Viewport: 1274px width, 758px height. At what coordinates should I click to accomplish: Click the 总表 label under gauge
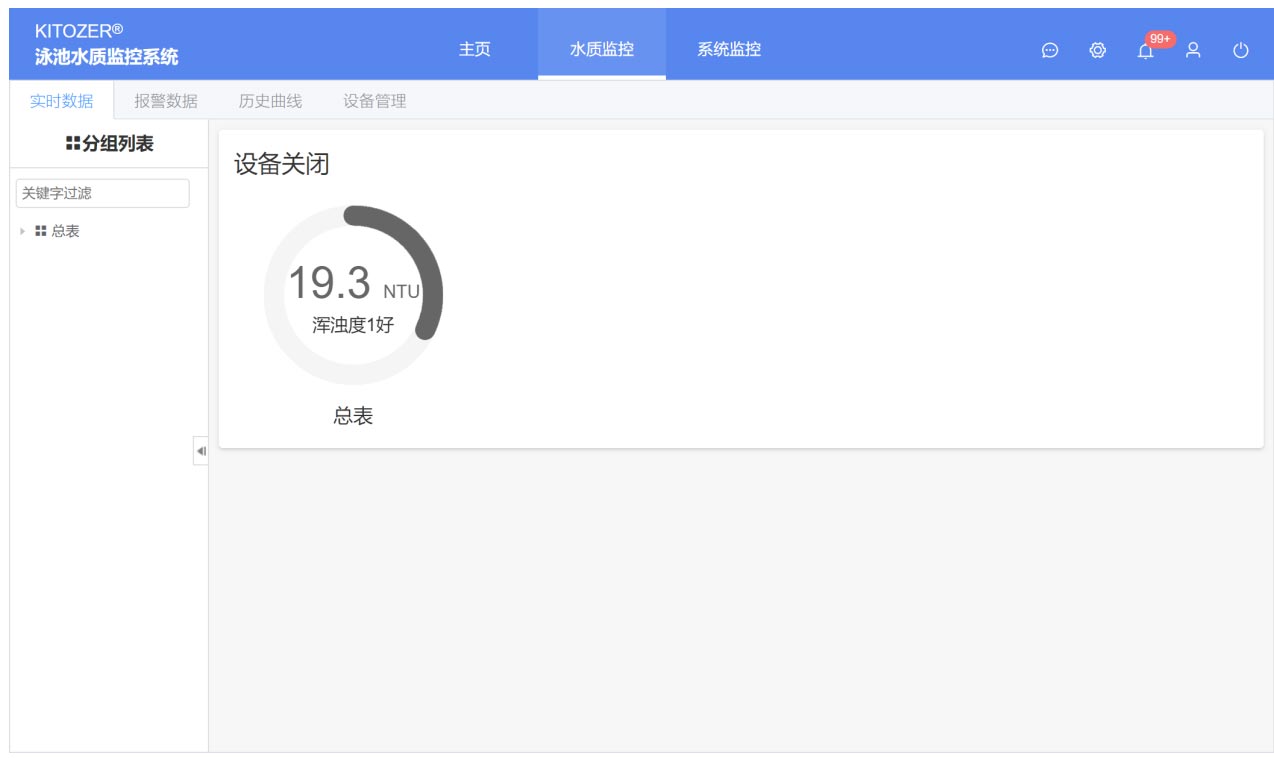point(353,416)
